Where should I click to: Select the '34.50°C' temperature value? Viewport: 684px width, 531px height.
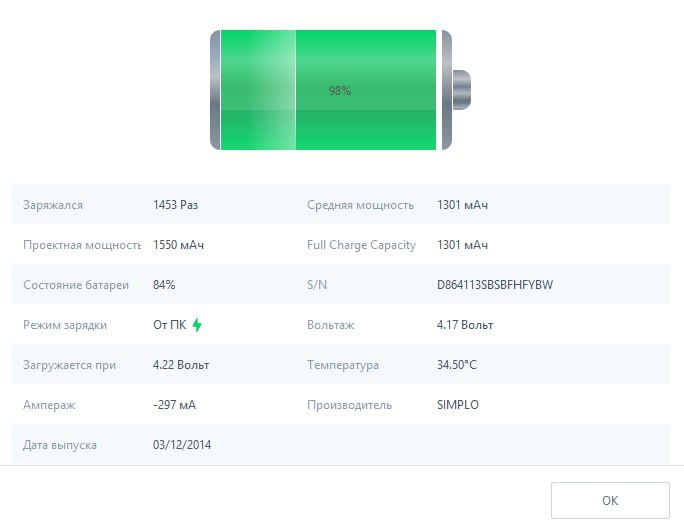pos(457,365)
